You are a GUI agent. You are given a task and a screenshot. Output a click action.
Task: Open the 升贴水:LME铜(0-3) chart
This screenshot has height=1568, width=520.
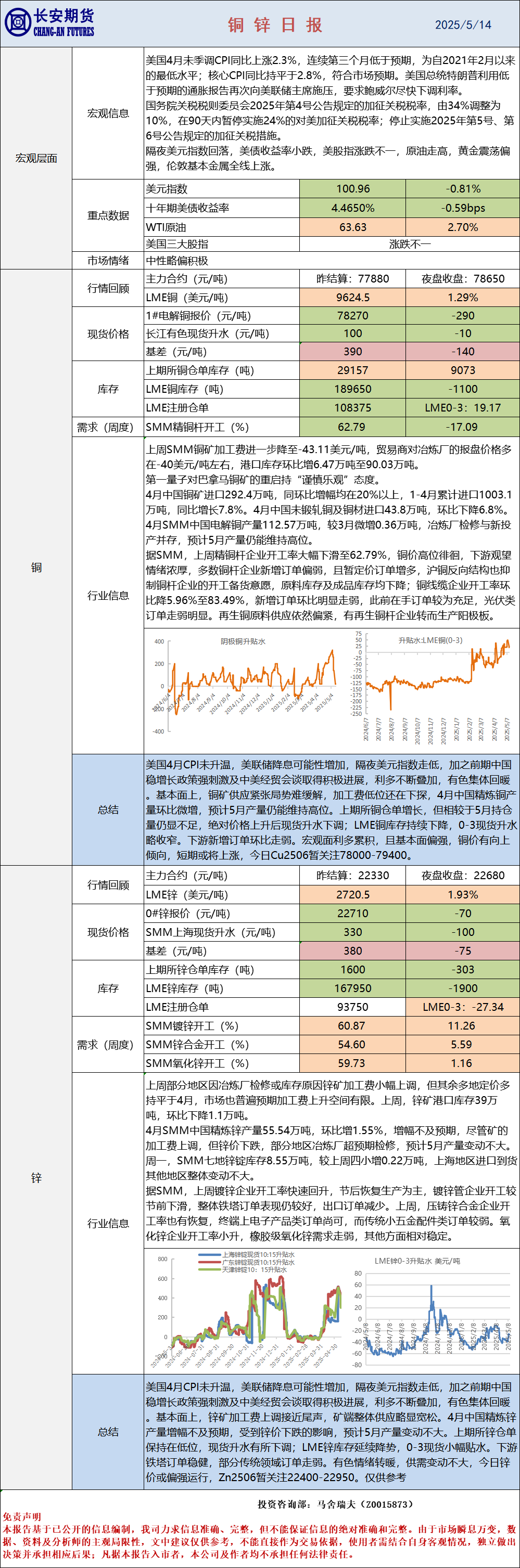tap(431, 687)
